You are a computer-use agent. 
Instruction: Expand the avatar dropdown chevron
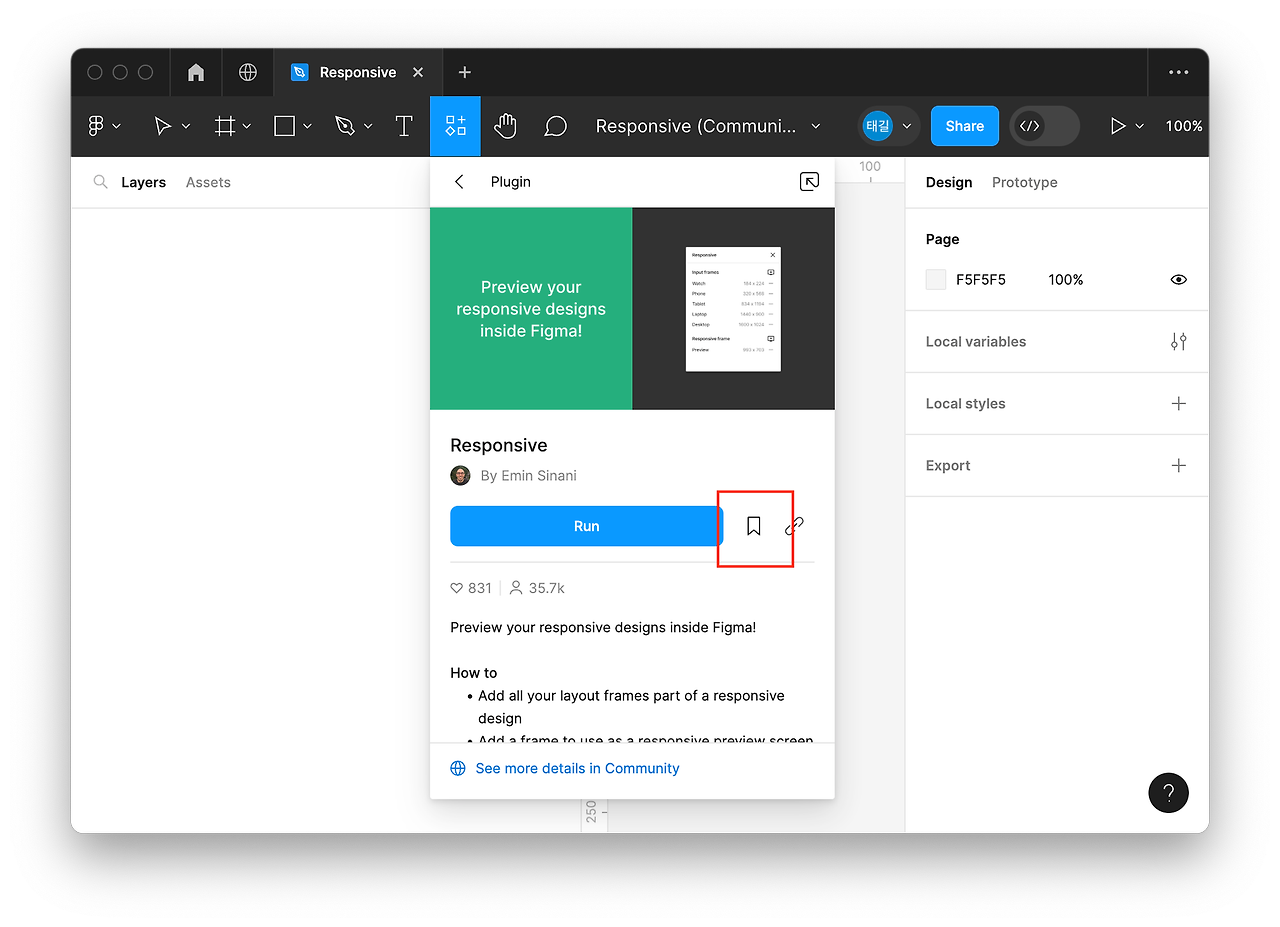pos(907,126)
